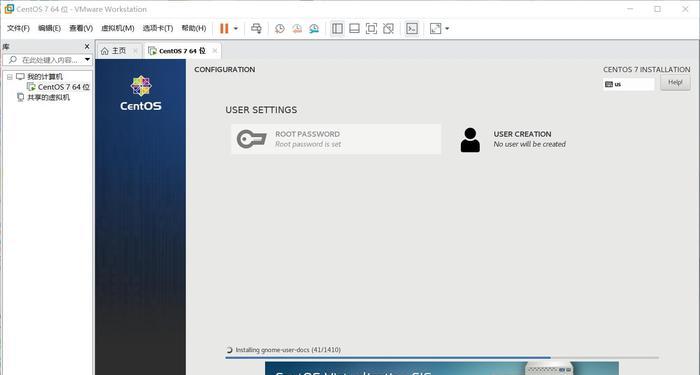
Task: Click the installation progress bar
Action: pyautogui.click(x=442, y=358)
